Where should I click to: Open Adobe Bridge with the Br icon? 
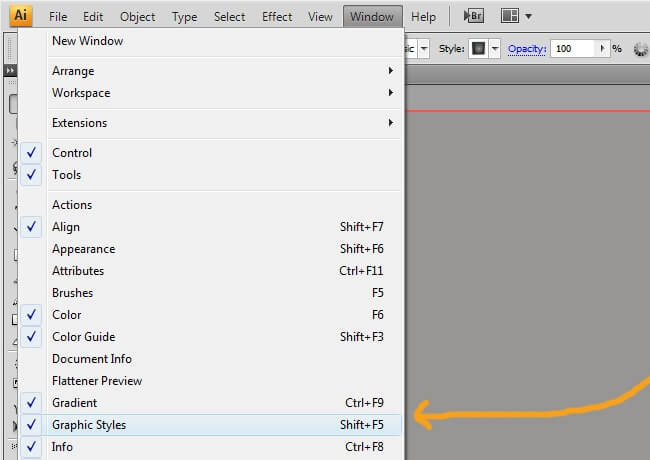(474, 16)
